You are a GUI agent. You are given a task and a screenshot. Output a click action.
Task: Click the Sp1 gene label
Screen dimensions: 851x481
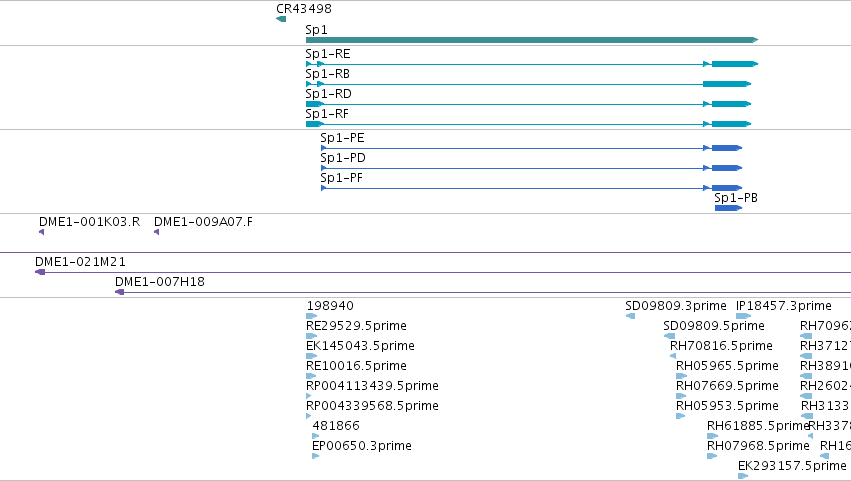[x=316, y=30]
